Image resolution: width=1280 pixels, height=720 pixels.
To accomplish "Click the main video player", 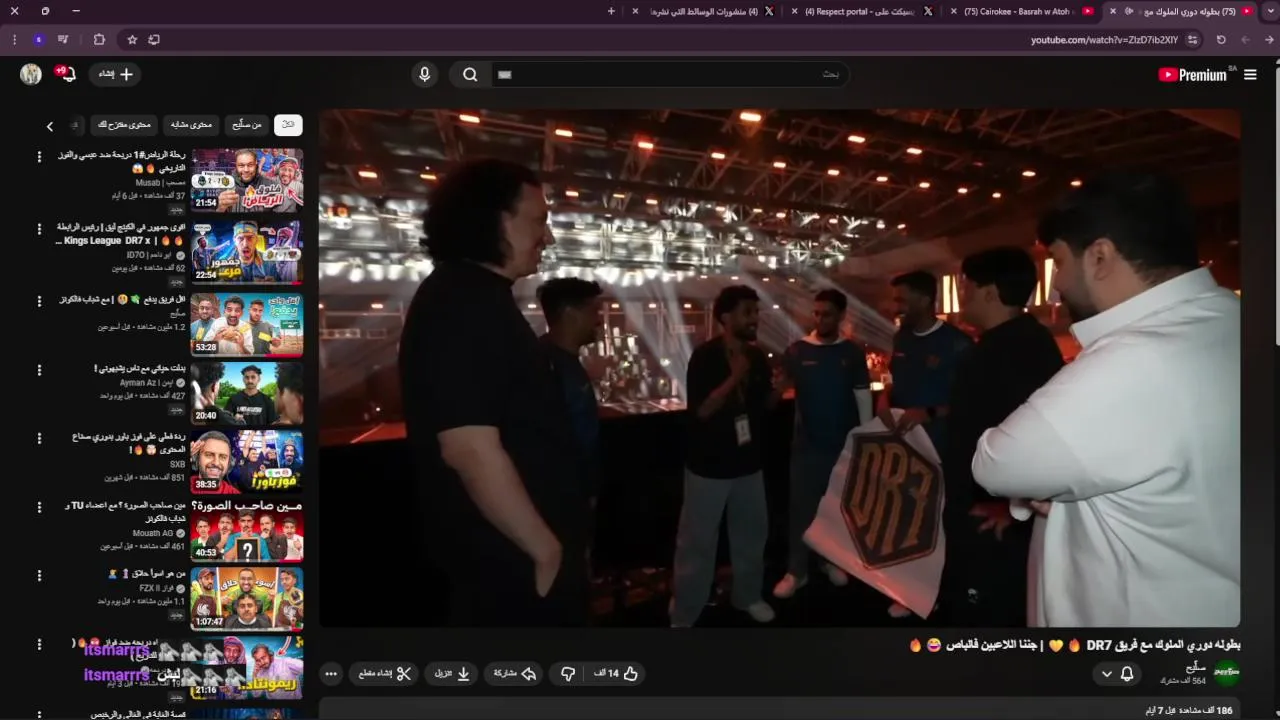I will click(779, 368).
